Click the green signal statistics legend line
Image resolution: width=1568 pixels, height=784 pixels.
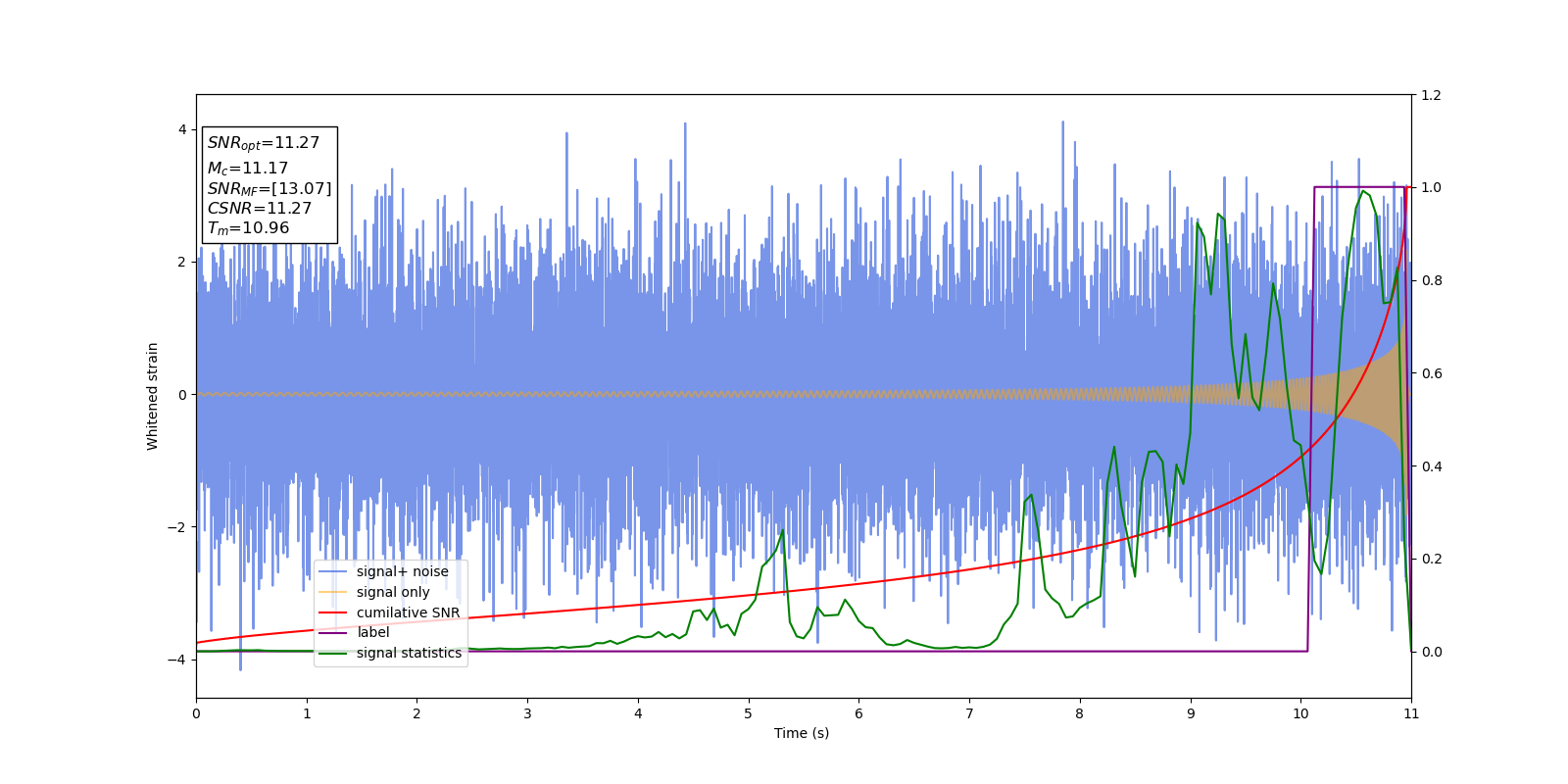[x=333, y=654]
